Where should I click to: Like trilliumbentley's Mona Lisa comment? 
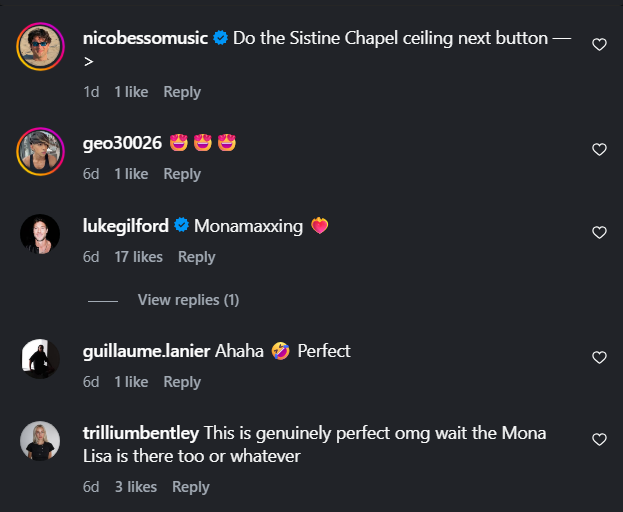[x=599, y=439]
